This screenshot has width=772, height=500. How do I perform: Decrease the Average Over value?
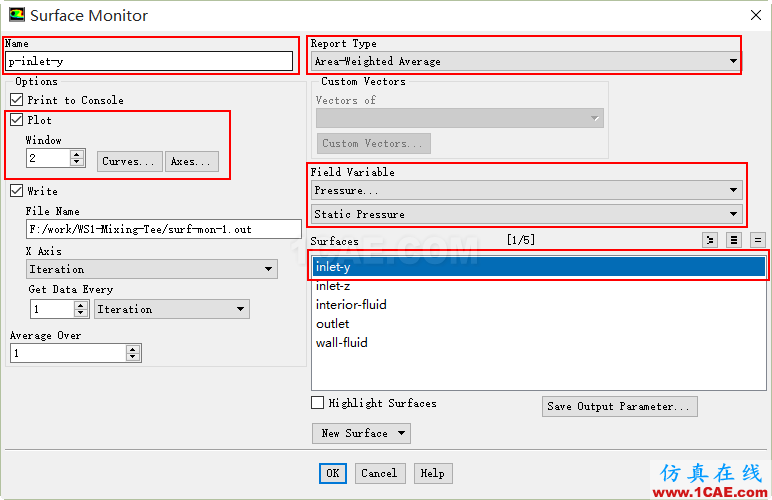132,357
